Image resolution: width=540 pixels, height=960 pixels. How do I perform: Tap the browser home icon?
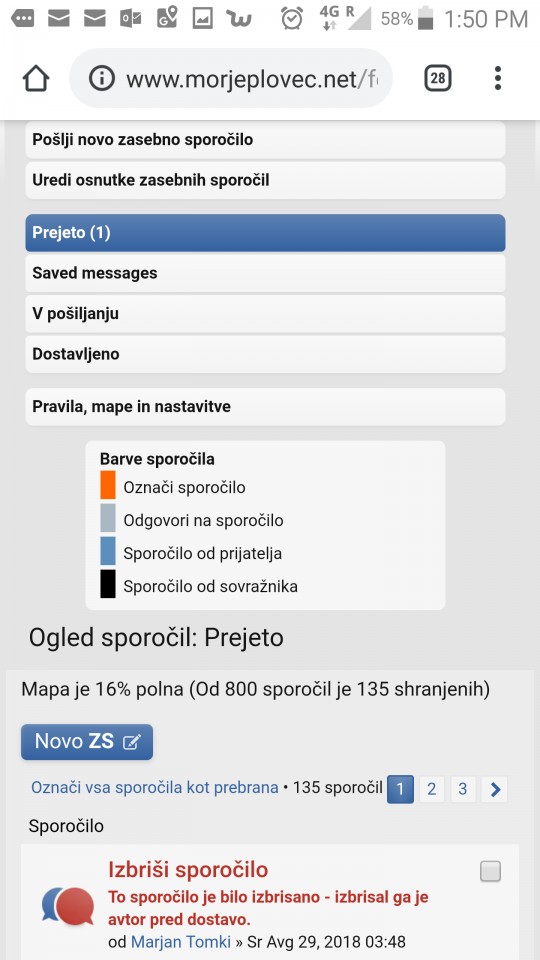(36, 78)
